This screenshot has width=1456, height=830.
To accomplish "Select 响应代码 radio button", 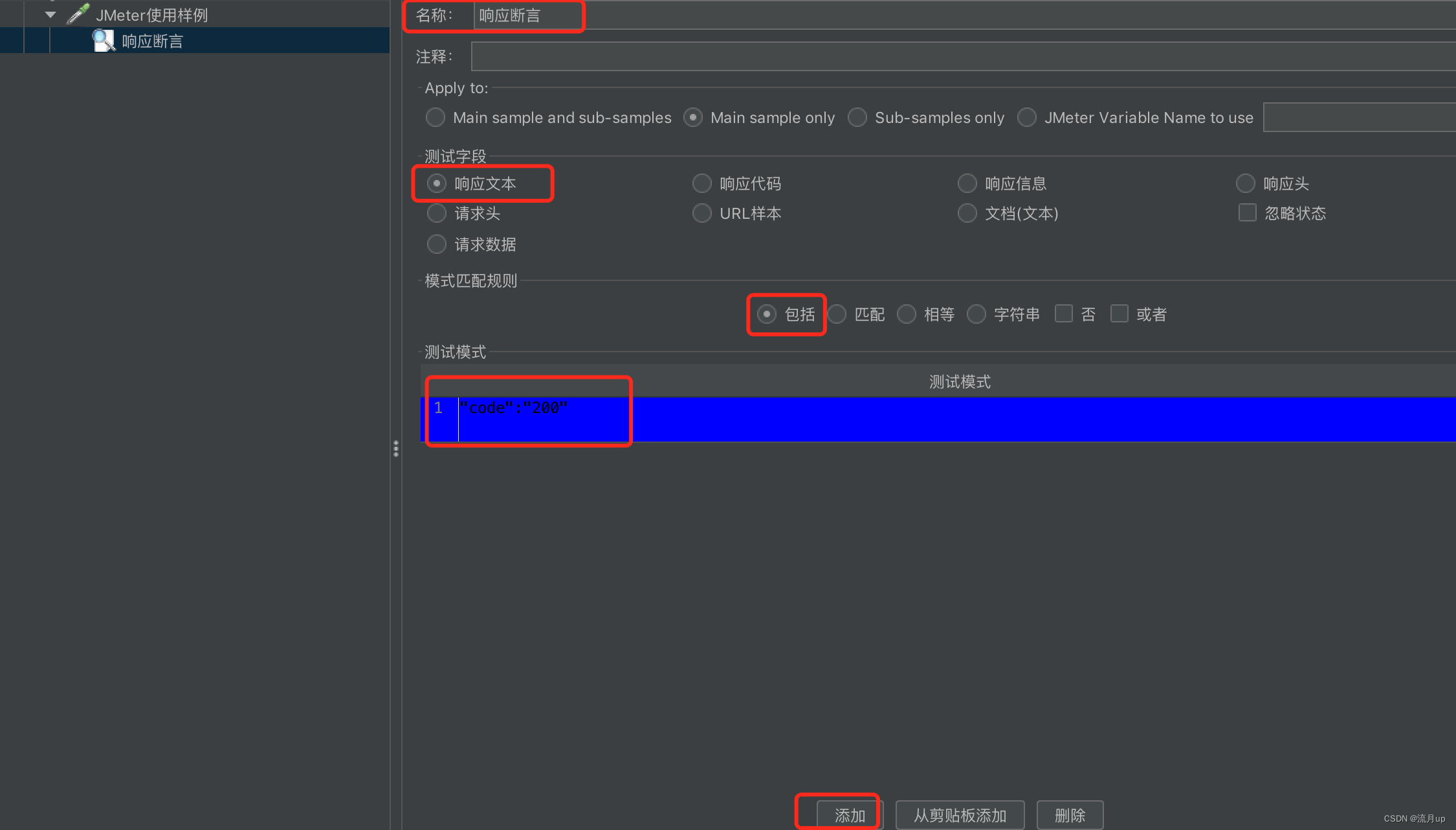I will 702,183.
